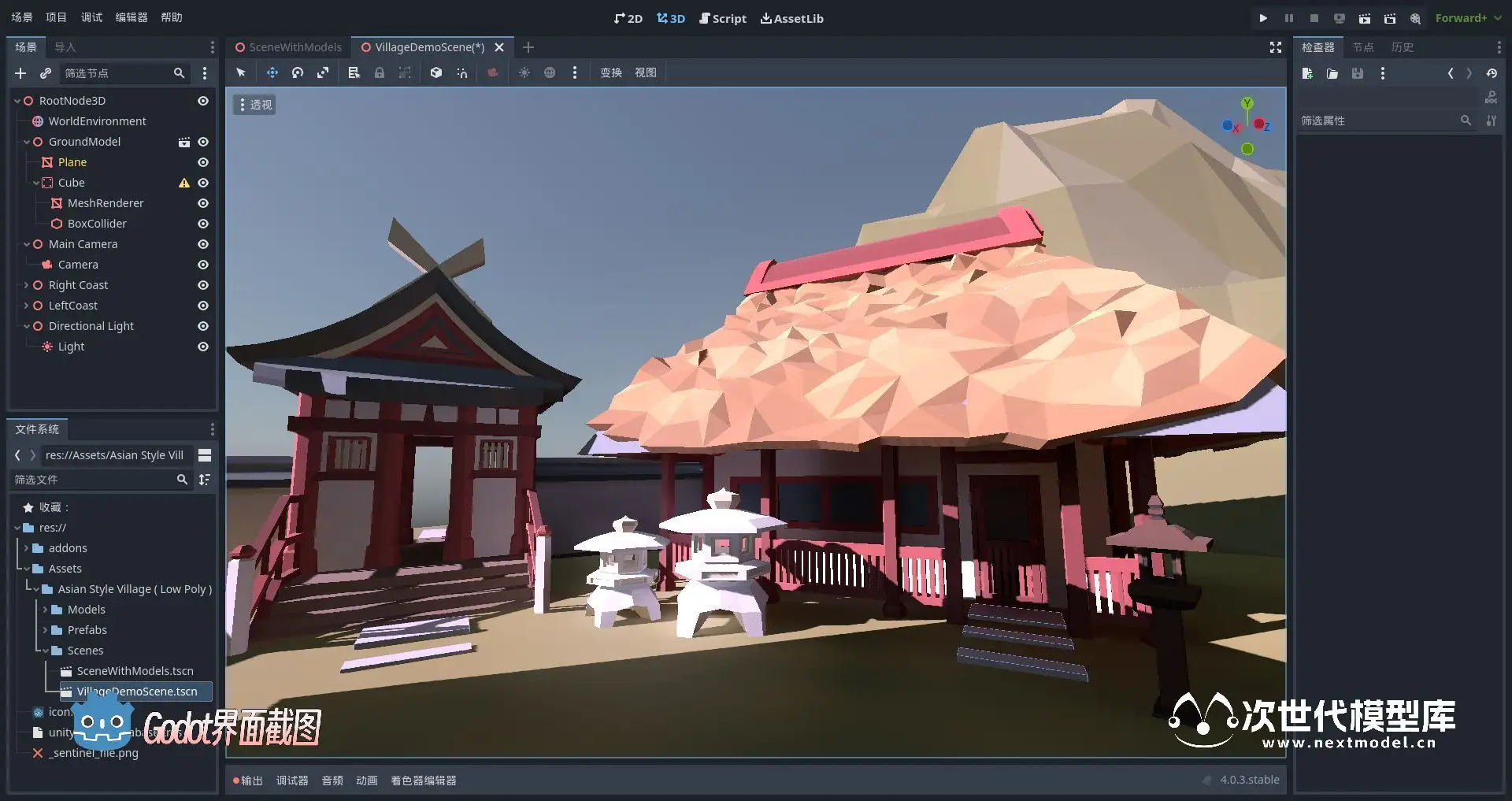This screenshot has width=1512, height=801.
Task: Click the lock selected node icon
Action: click(x=380, y=72)
